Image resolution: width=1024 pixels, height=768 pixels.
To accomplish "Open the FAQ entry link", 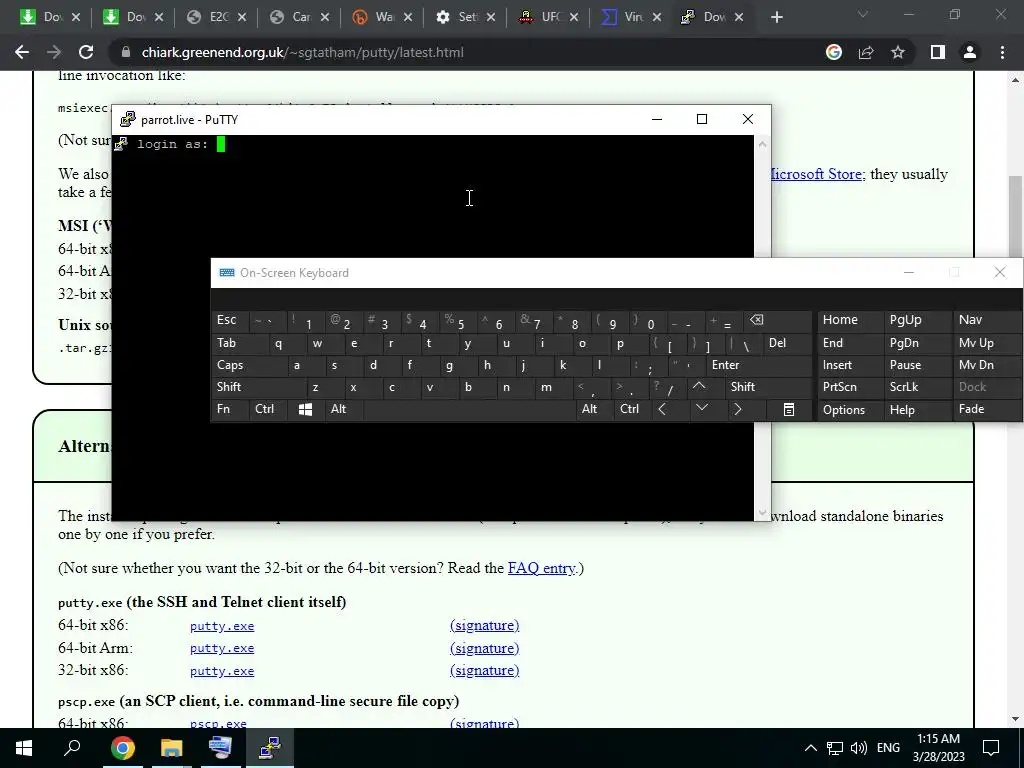I will 541,568.
